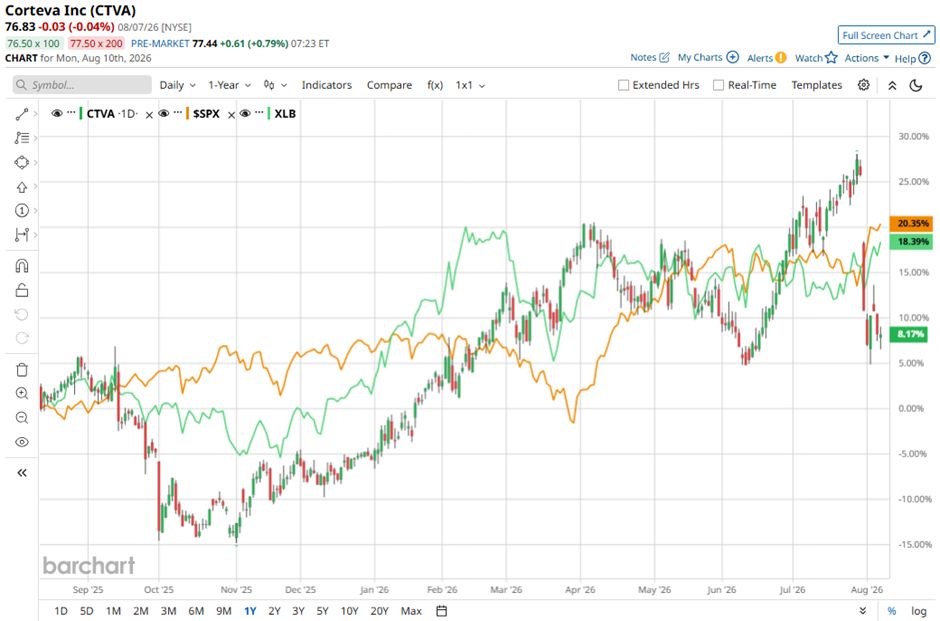Image resolution: width=940 pixels, height=621 pixels.
Task: Open the XLB series options ellipsis
Action: tap(259, 113)
